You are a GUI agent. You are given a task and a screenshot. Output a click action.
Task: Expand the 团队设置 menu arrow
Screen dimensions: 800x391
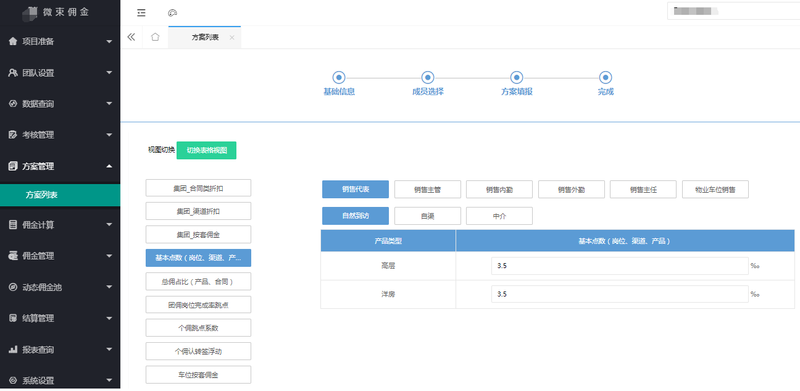(x=109, y=73)
